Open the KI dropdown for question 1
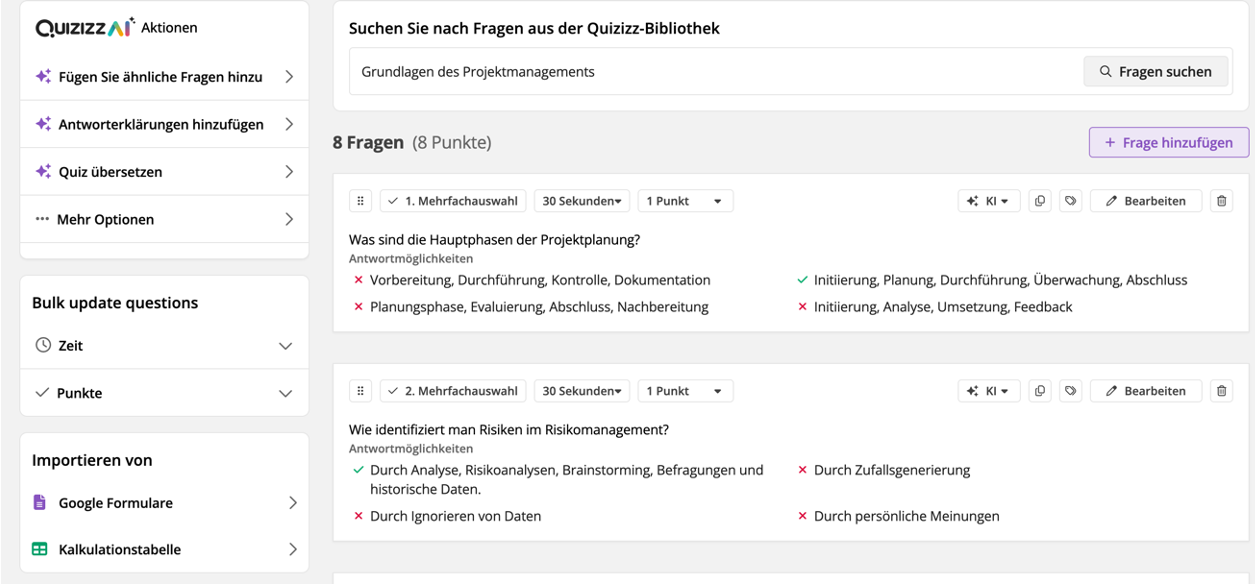 (x=988, y=201)
